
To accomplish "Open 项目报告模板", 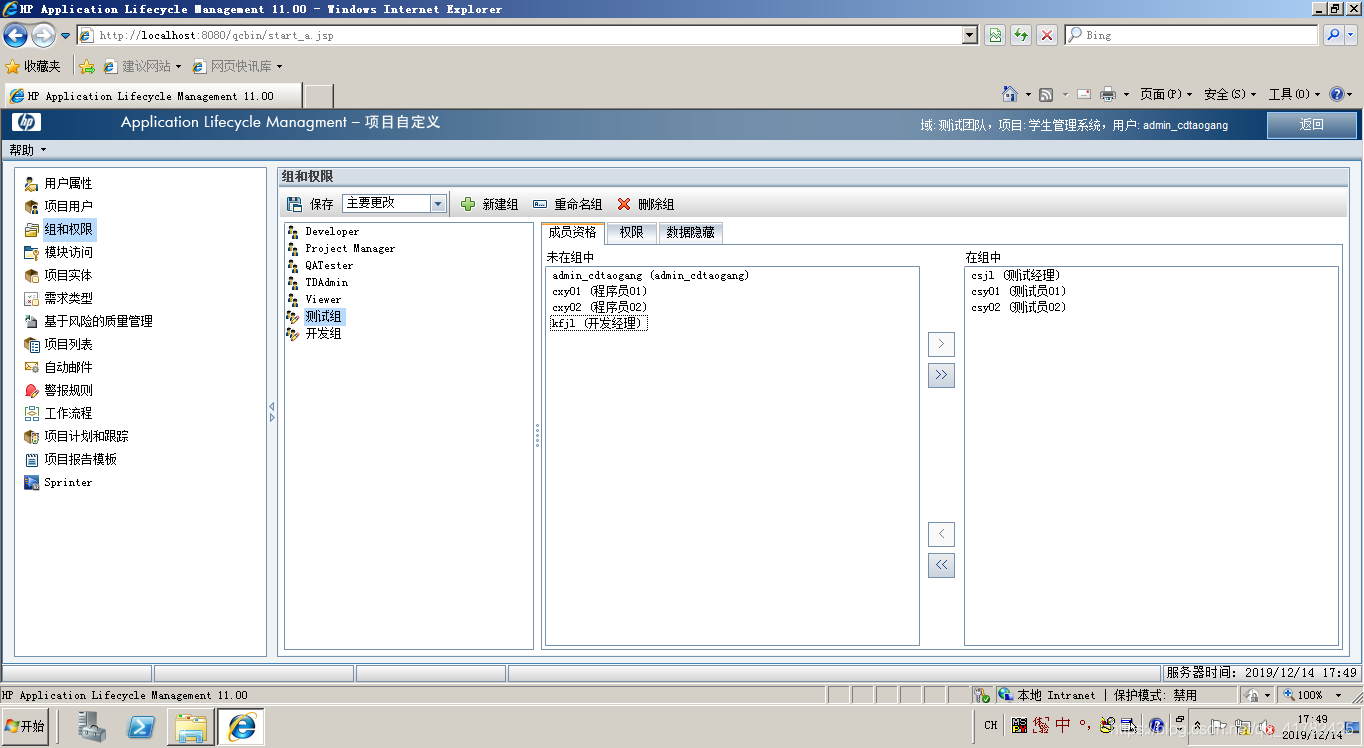I will tap(80, 459).
